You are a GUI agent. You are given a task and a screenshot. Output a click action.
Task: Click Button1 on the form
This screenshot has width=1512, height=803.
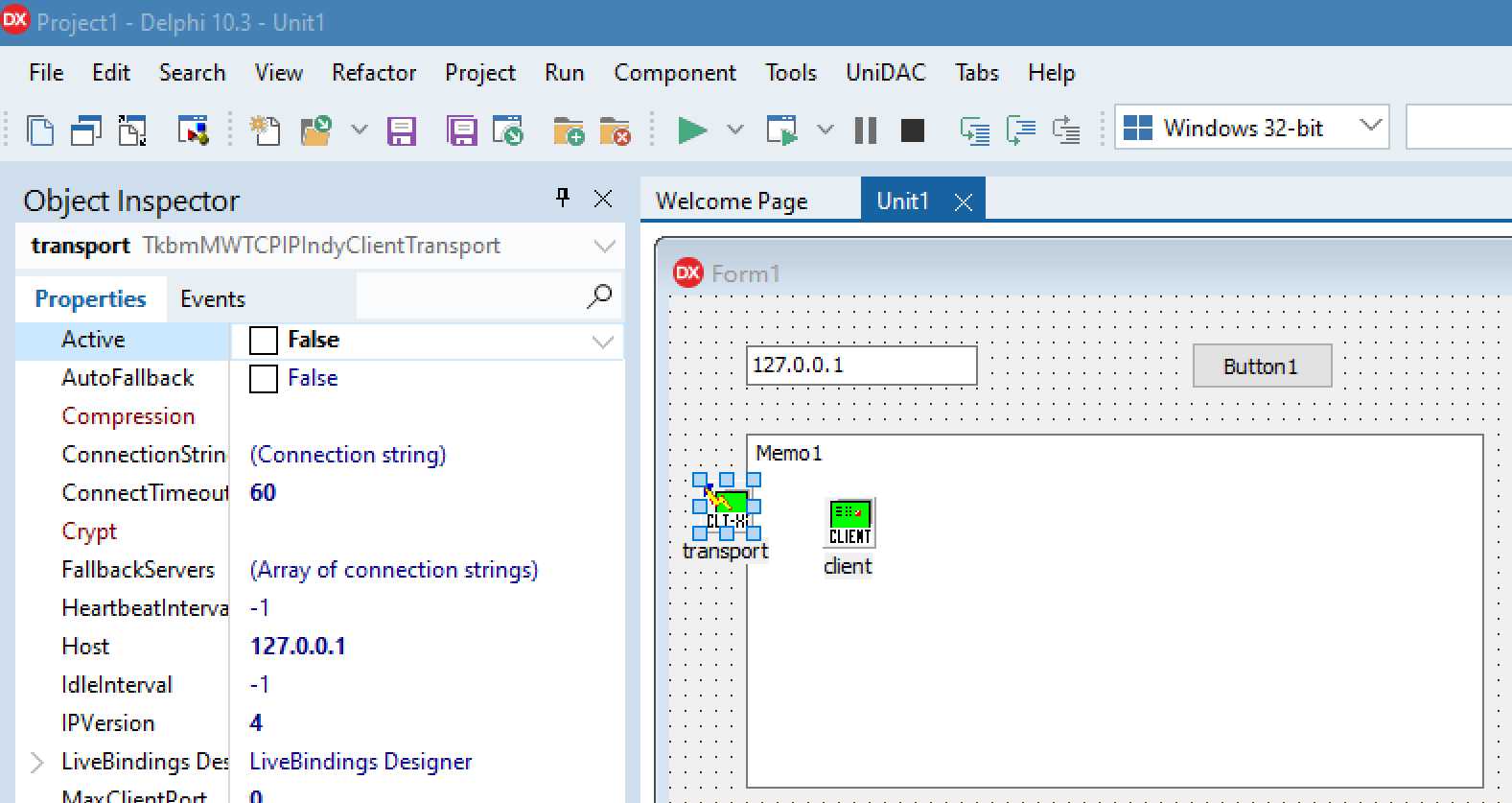click(x=1262, y=366)
